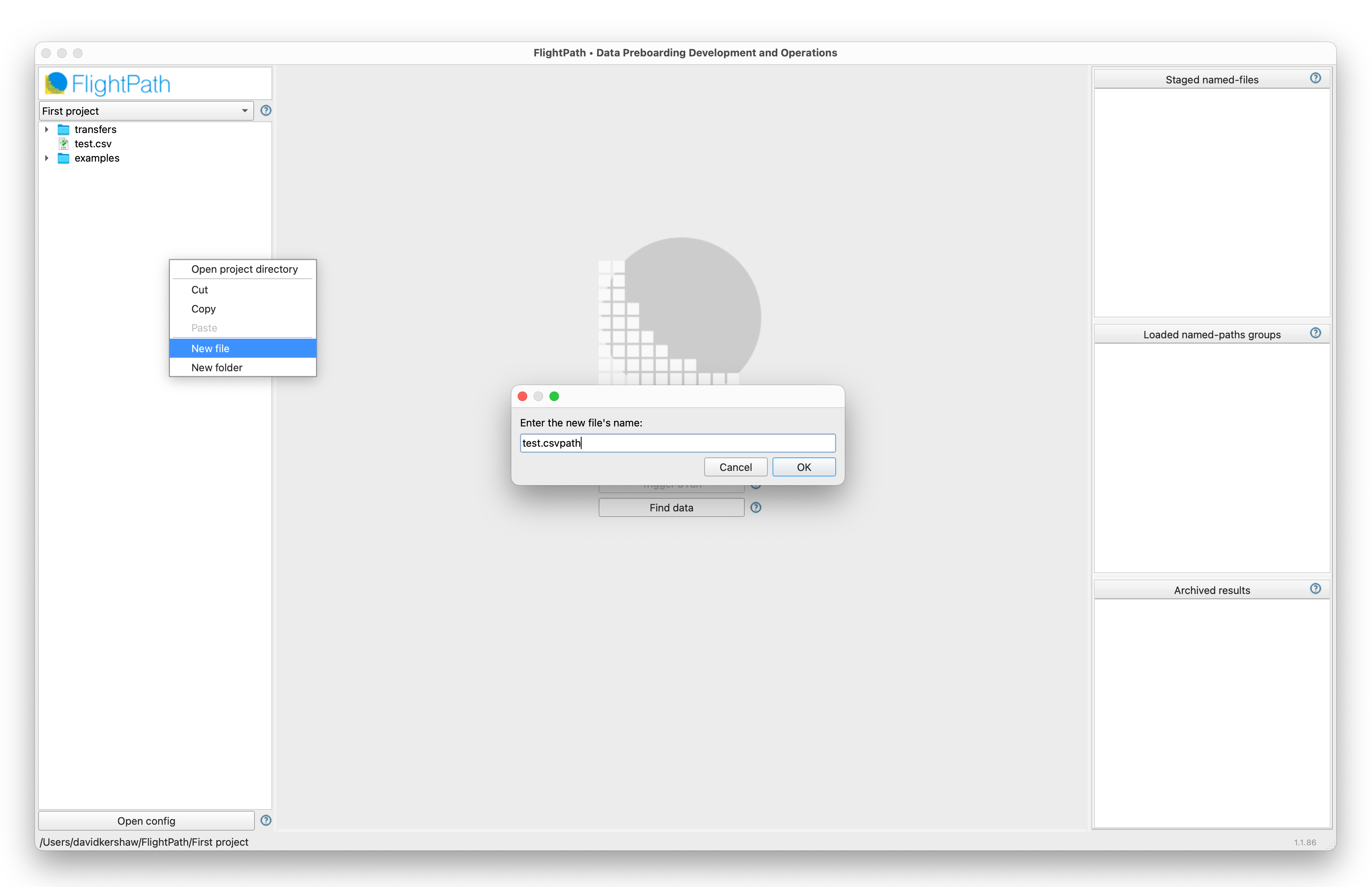
Task: Expand the transfers folder tree arrow
Action: (x=46, y=129)
